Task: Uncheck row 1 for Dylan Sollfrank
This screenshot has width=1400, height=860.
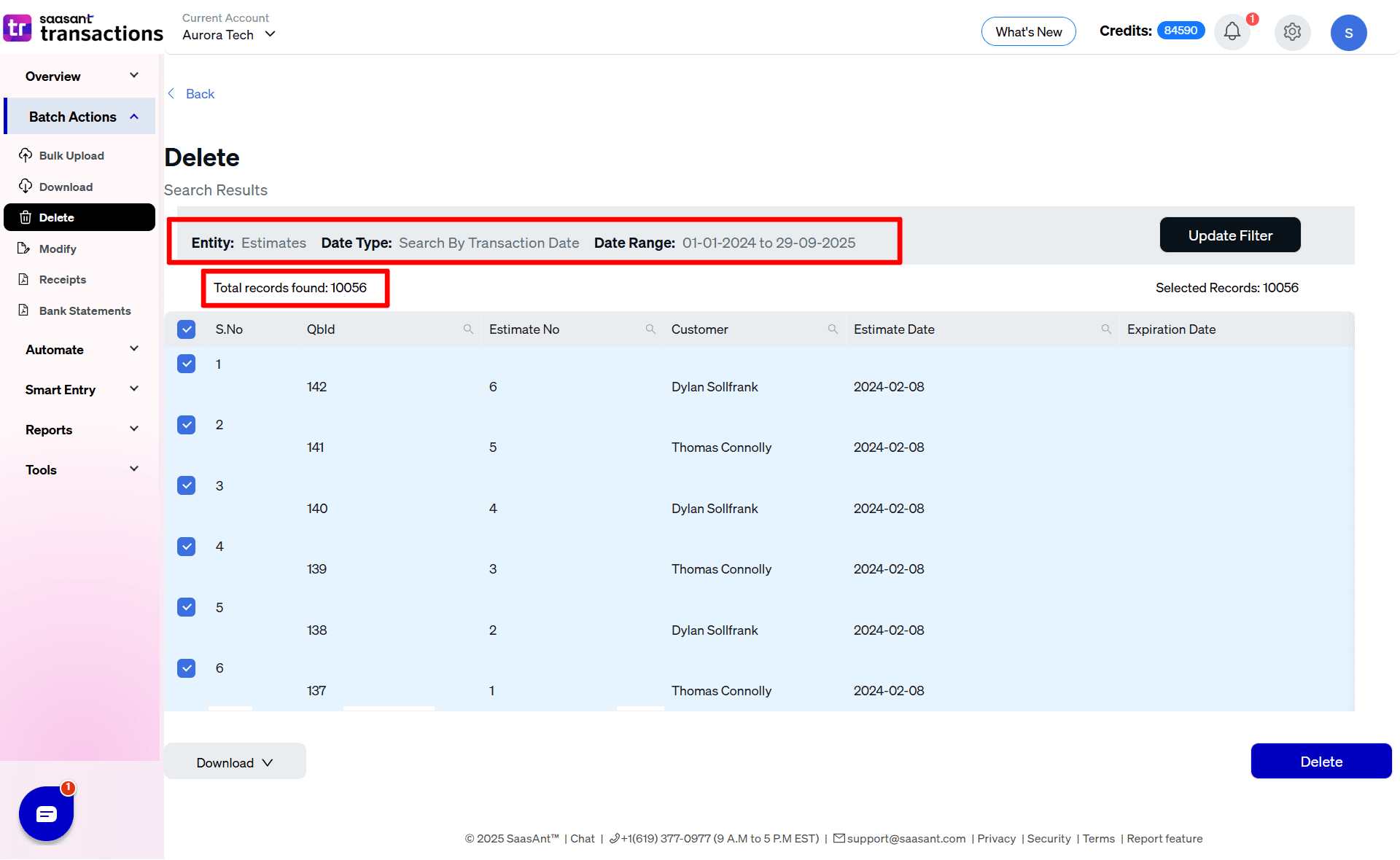Action: [187, 364]
